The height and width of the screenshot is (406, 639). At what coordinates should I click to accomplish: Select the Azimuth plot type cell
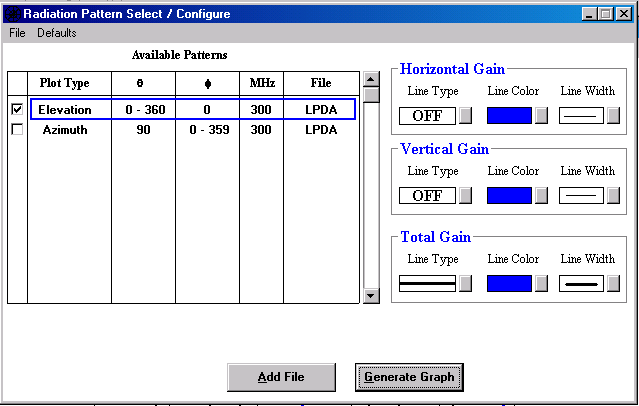coord(65,130)
